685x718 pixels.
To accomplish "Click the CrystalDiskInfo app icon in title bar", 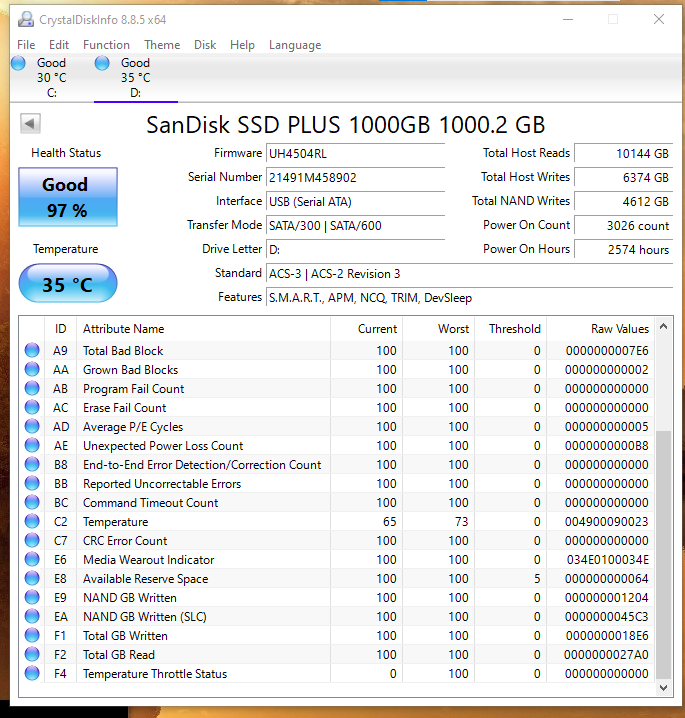I will point(26,19).
